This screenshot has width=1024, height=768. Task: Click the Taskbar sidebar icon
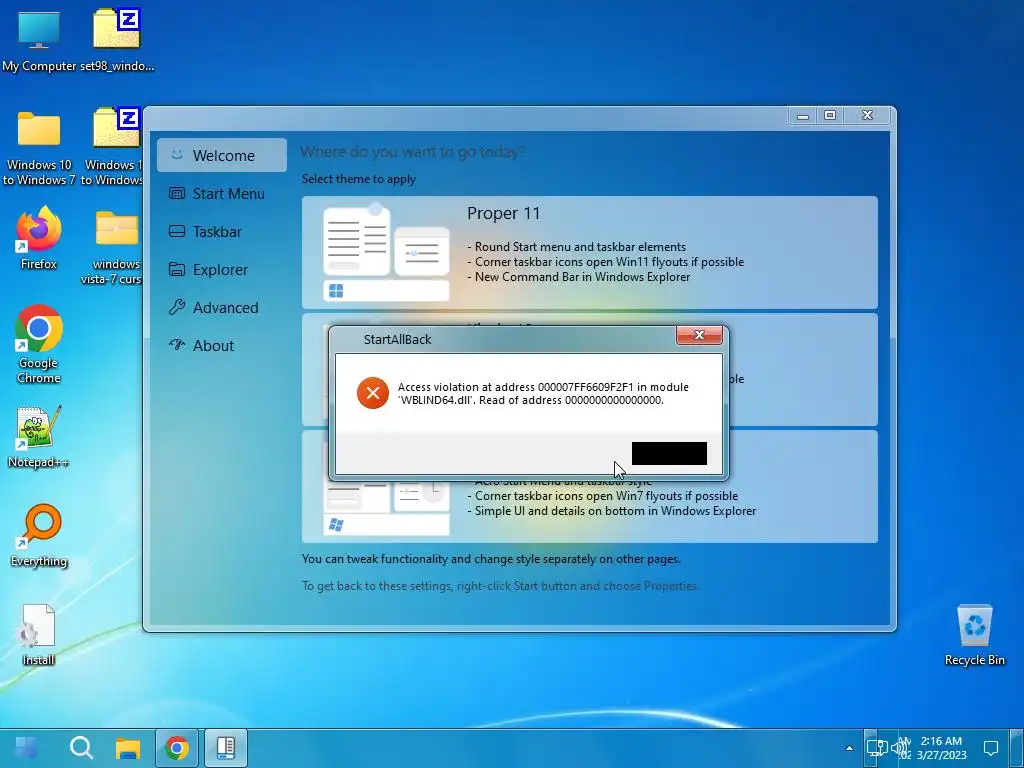(x=176, y=231)
